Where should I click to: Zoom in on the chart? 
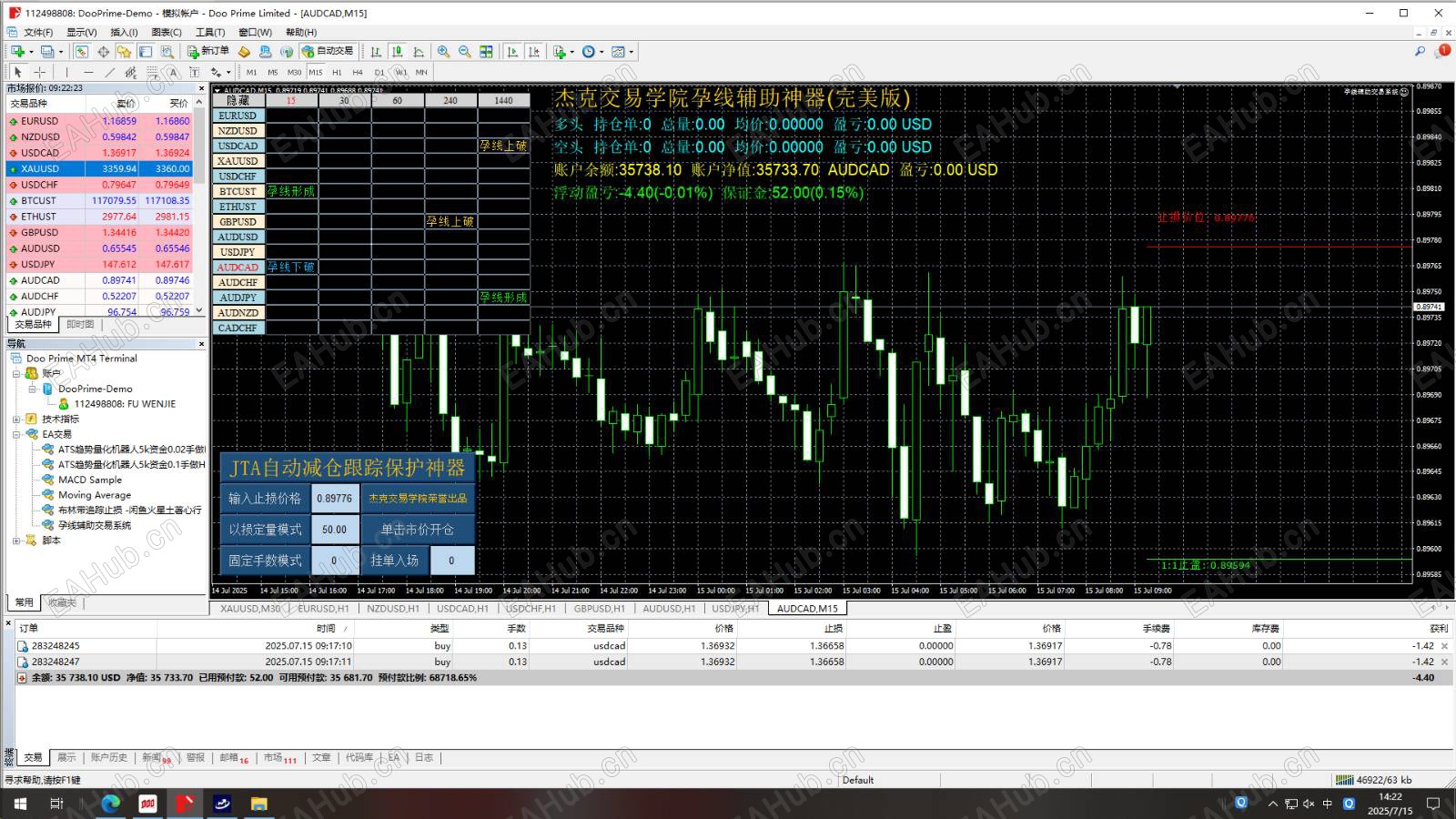click(443, 52)
